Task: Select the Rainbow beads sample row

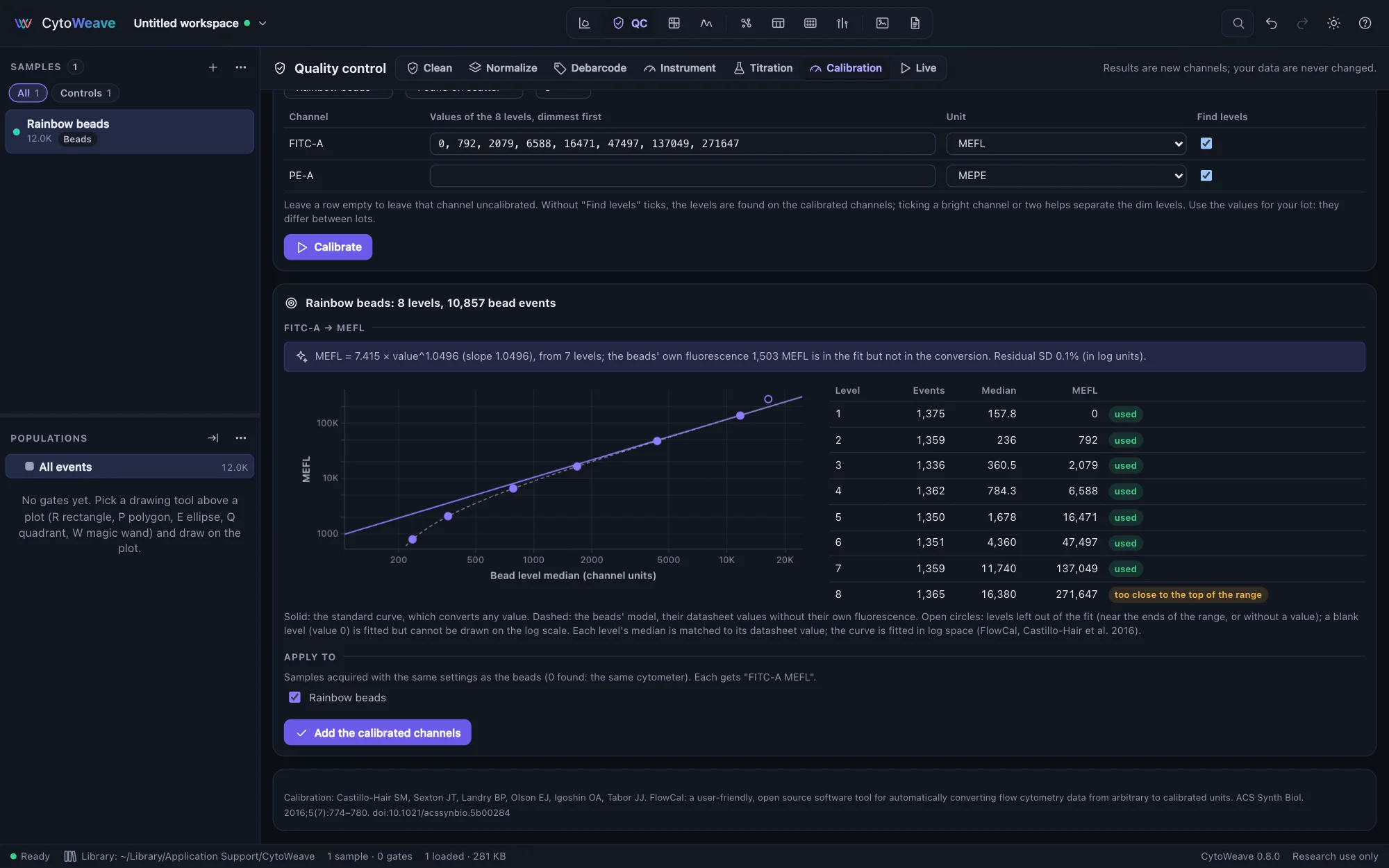Action: click(x=130, y=131)
